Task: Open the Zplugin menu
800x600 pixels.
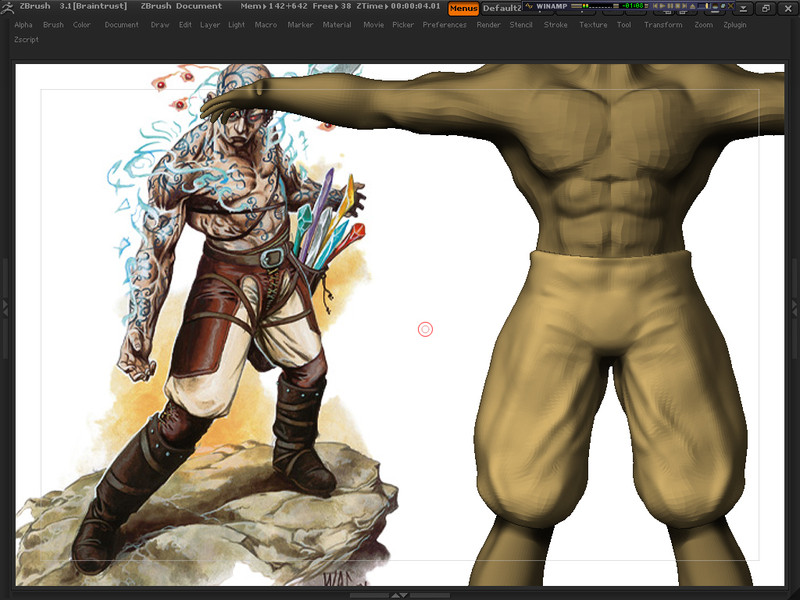Action: [x=735, y=24]
